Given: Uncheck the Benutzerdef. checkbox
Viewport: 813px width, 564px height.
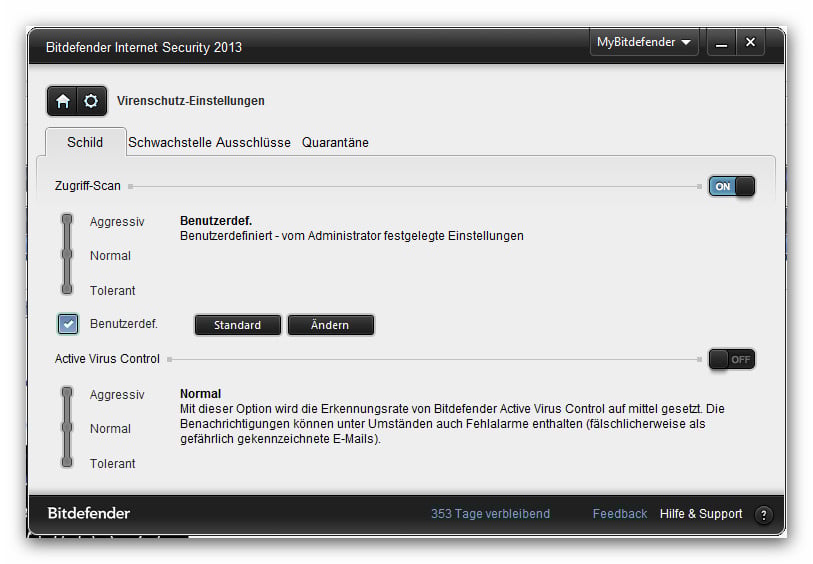Looking at the screenshot, I should [x=68, y=324].
